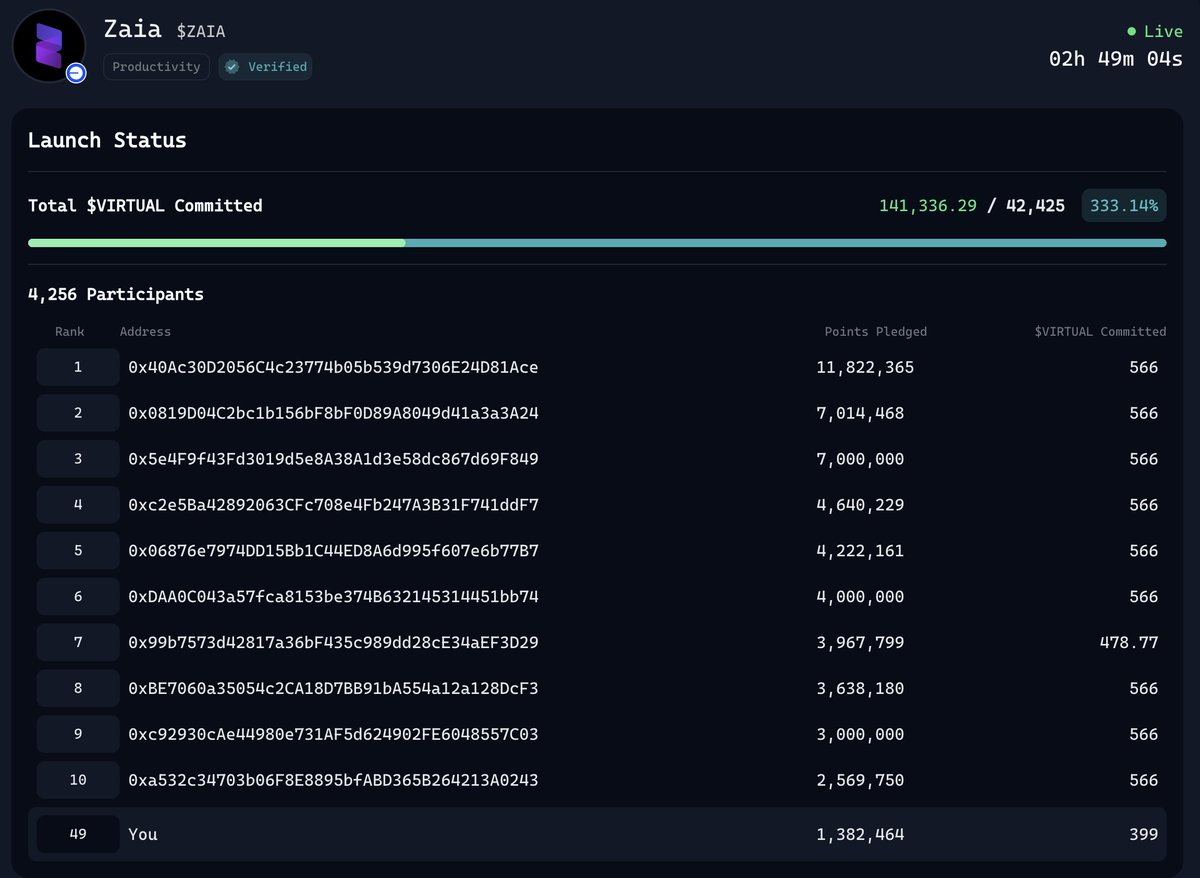Click points value 3,967,799
This screenshot has width=1200, height=878.
860,643
